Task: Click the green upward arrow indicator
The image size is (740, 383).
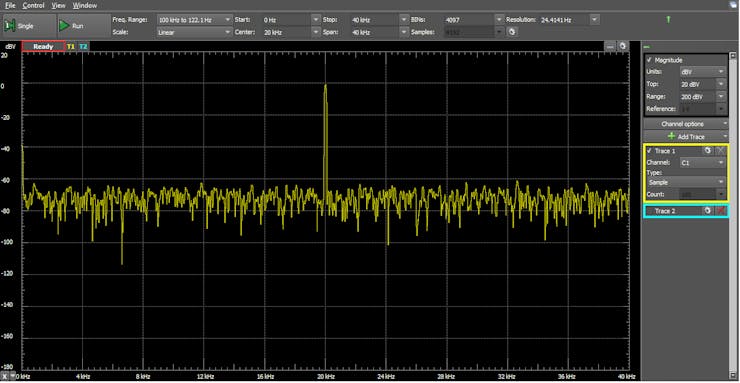Action: [x=668, y=20]
